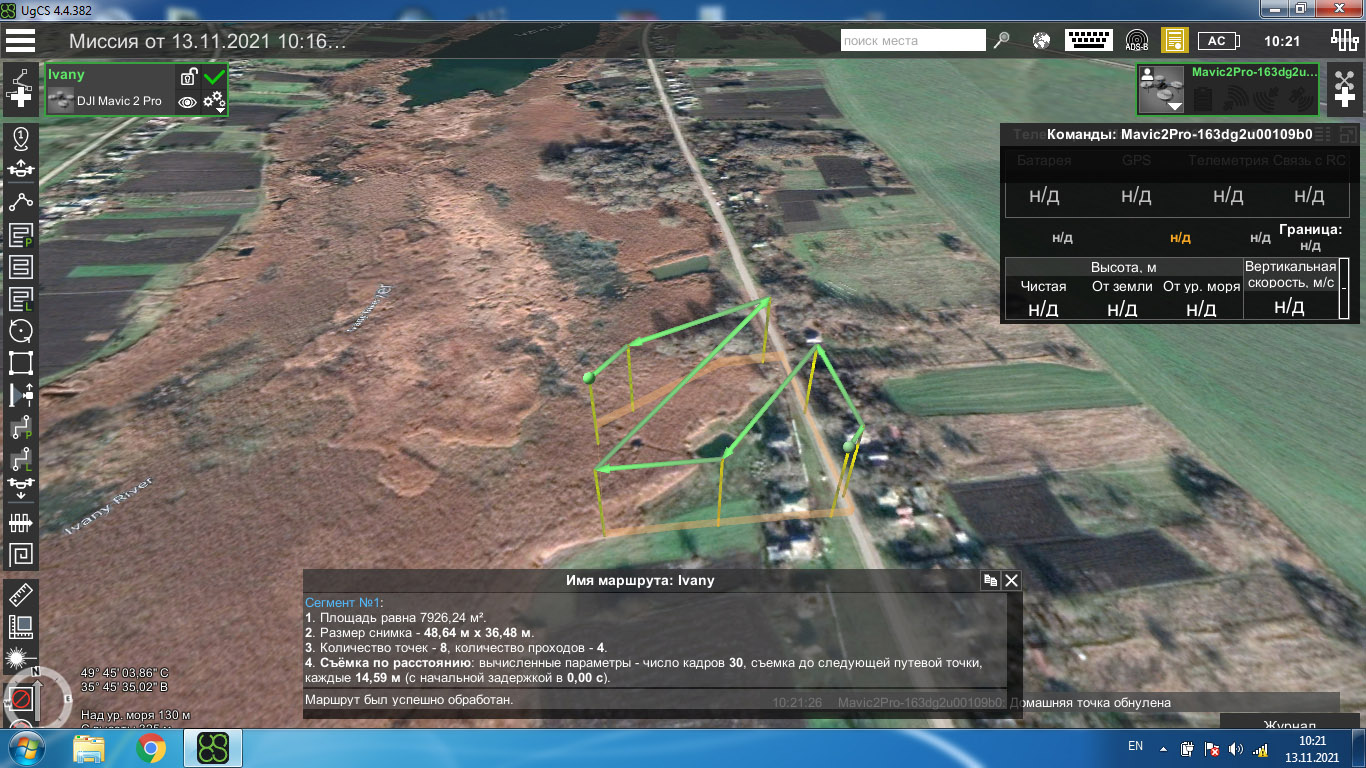
Task: Open the measure distance ruler tool
Action: [20, 596]
